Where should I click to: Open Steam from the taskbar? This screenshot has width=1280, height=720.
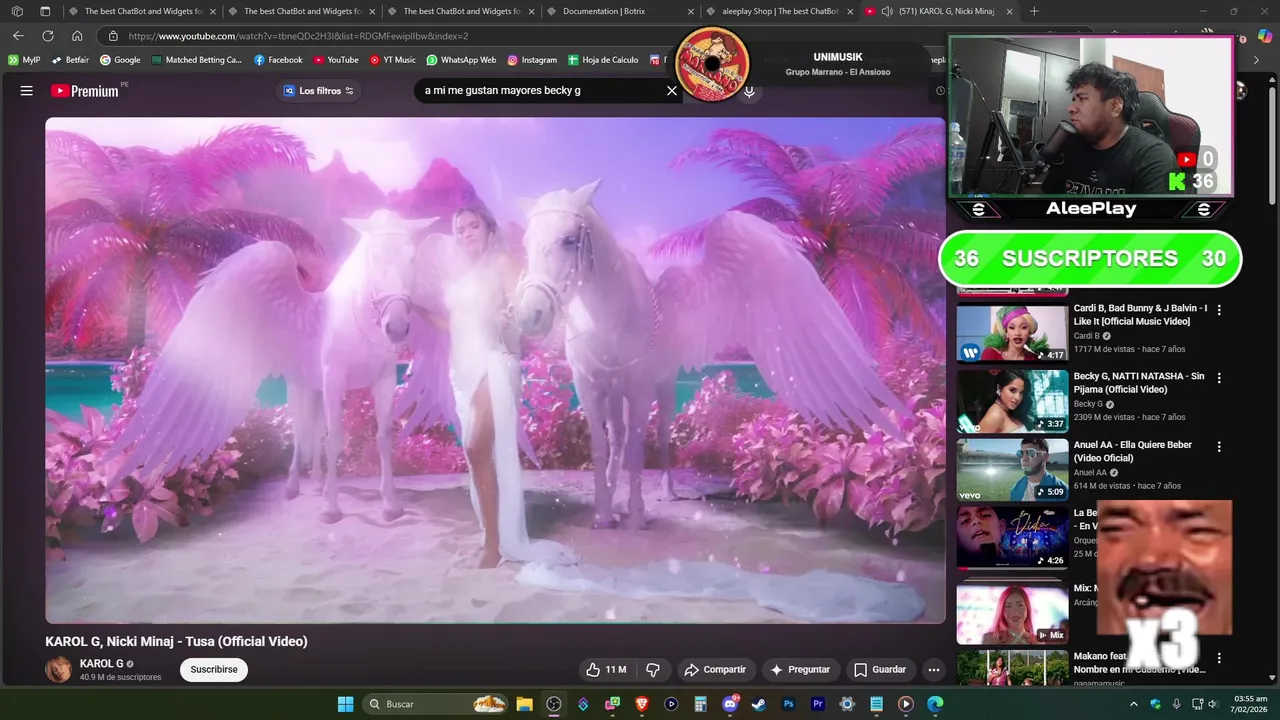point(759,704)
